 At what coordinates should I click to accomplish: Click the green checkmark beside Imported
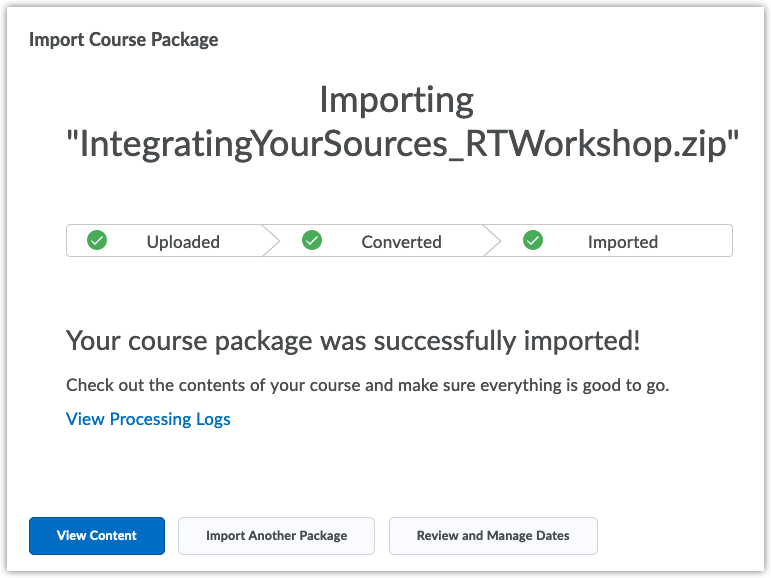point(533,240)
